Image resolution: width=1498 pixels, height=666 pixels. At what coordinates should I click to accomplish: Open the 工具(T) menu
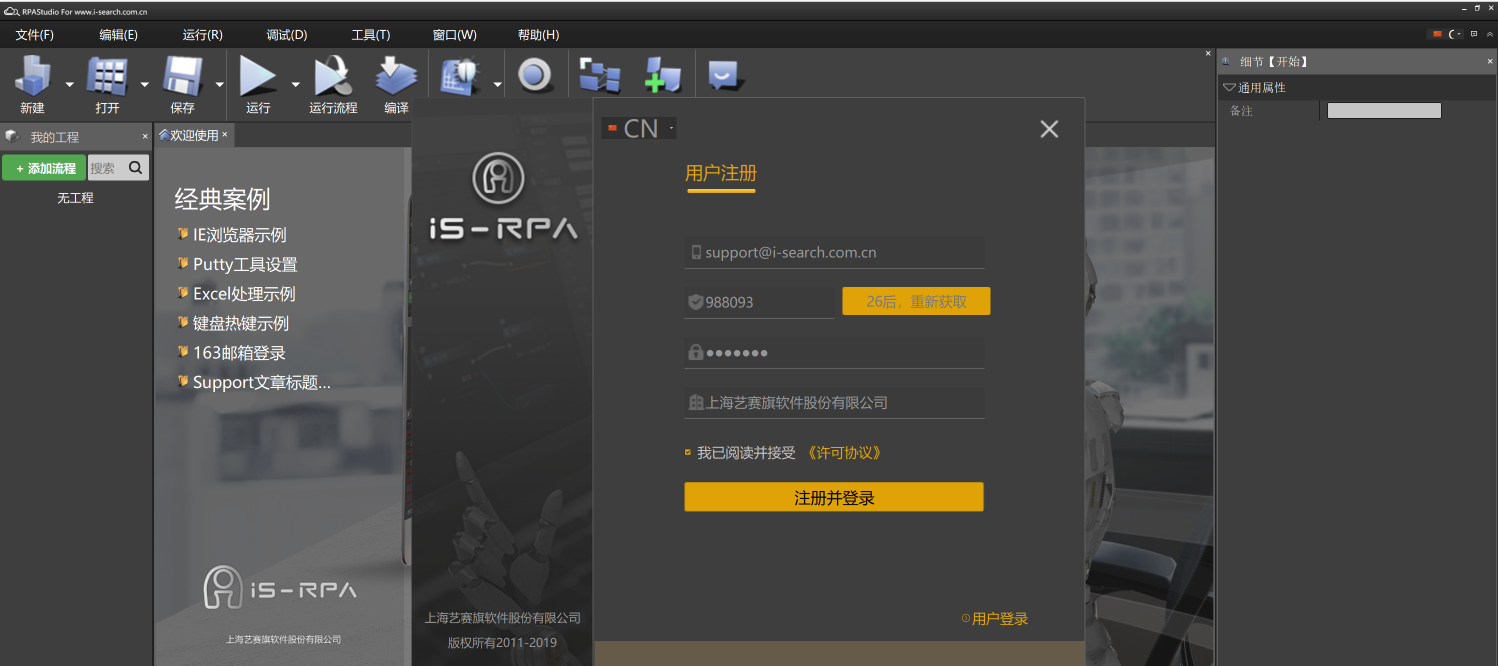coord(370,34)
